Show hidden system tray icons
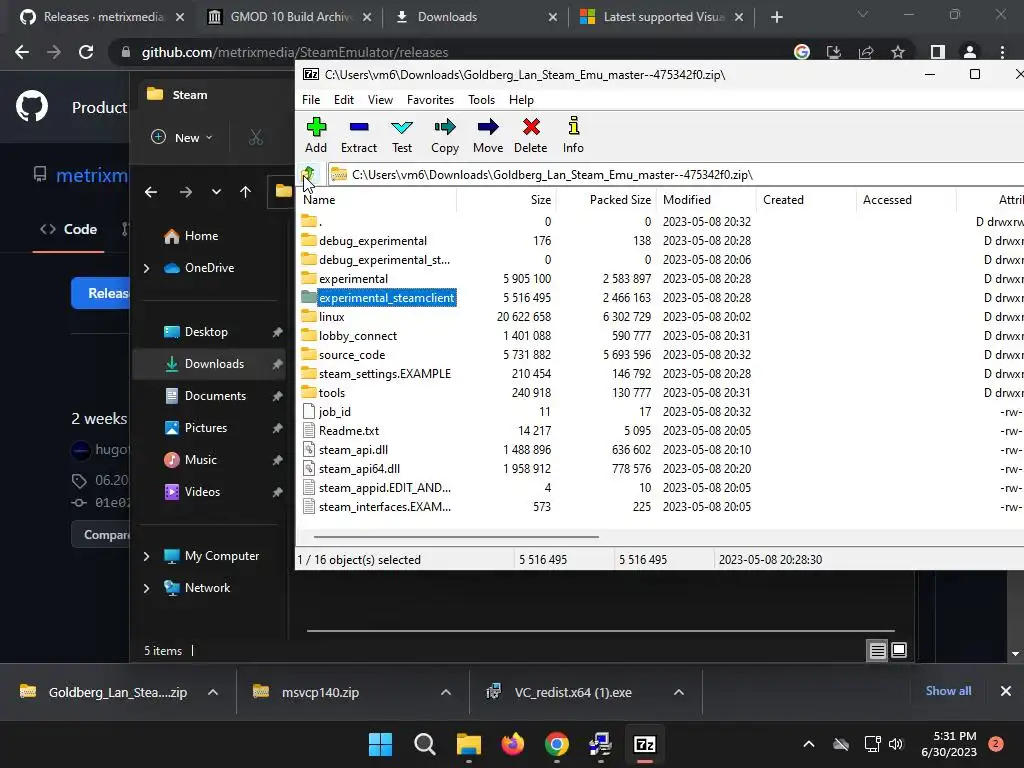Screen dimensions: 1024x768 (808, 744)
